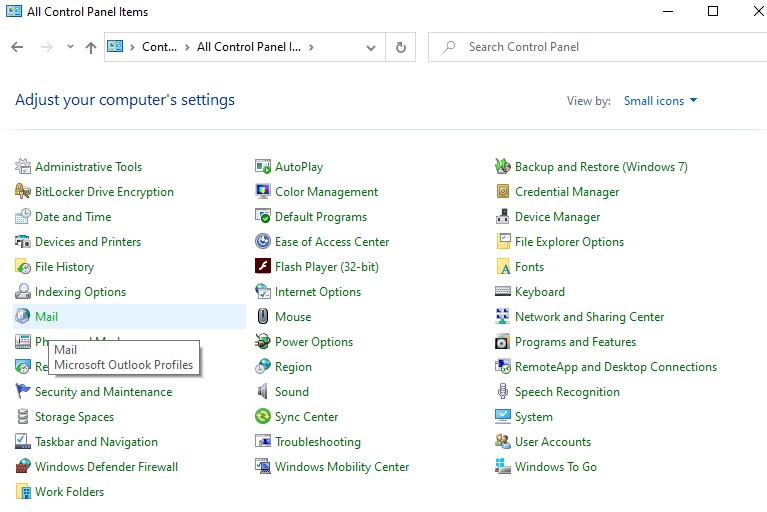
Task: Click the System link
Action: [x=534, y=417]
